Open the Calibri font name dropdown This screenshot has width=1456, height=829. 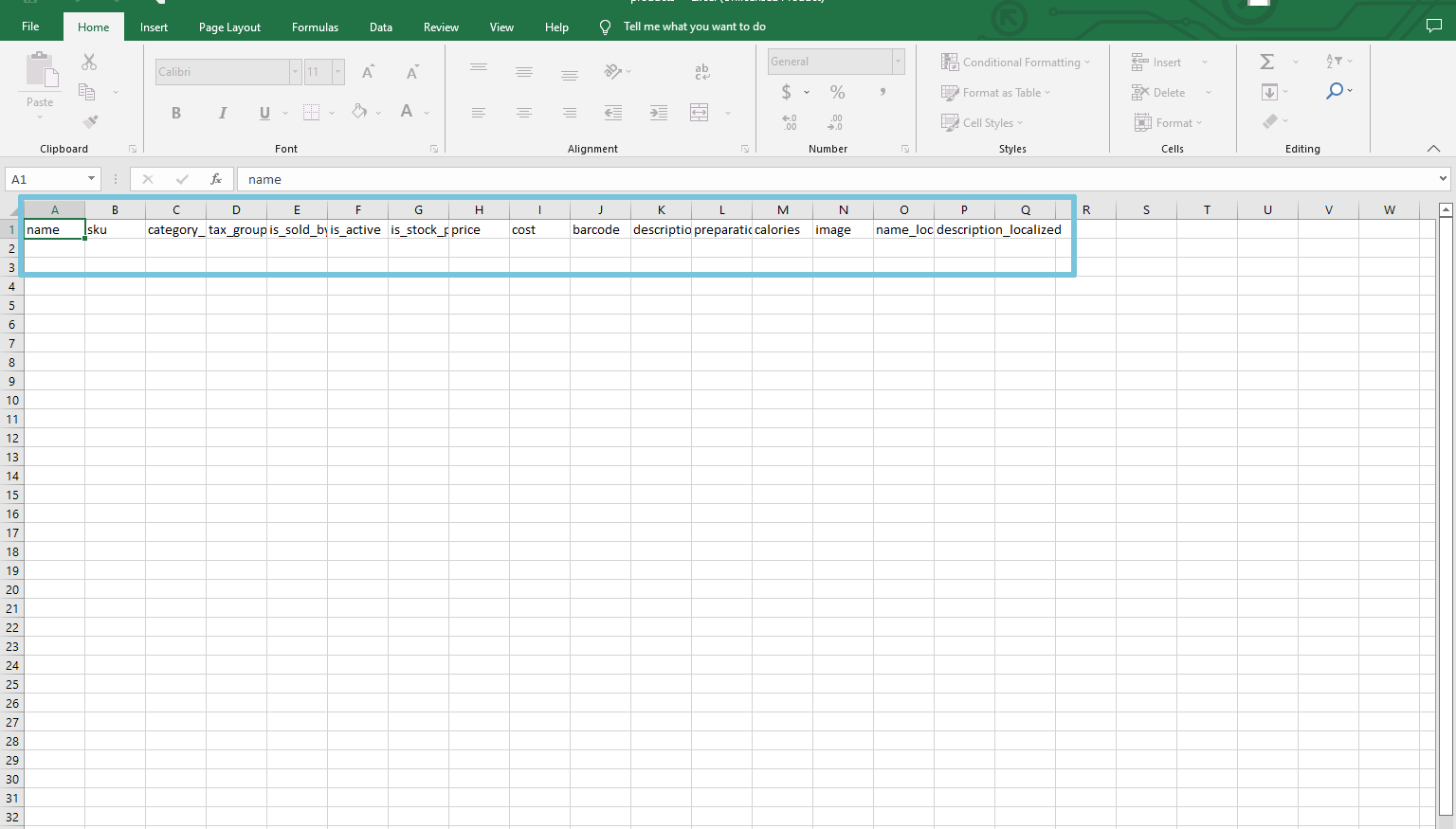coord(296,72)
